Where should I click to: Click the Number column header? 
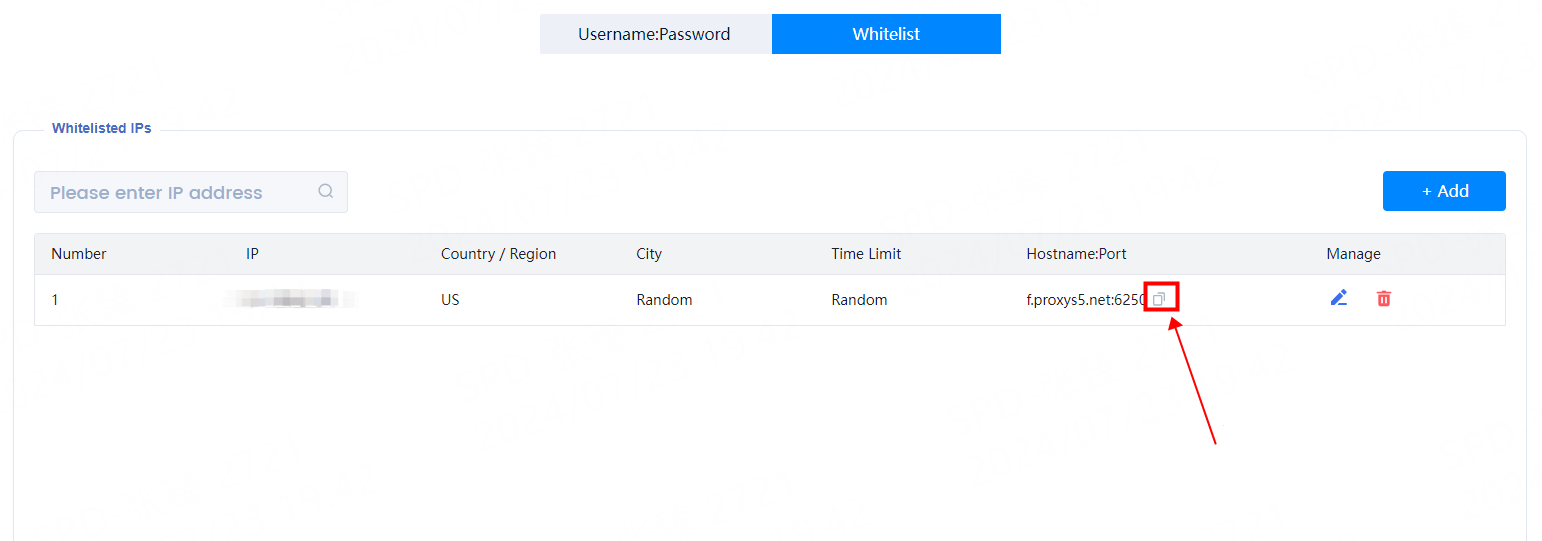point(79,254)
